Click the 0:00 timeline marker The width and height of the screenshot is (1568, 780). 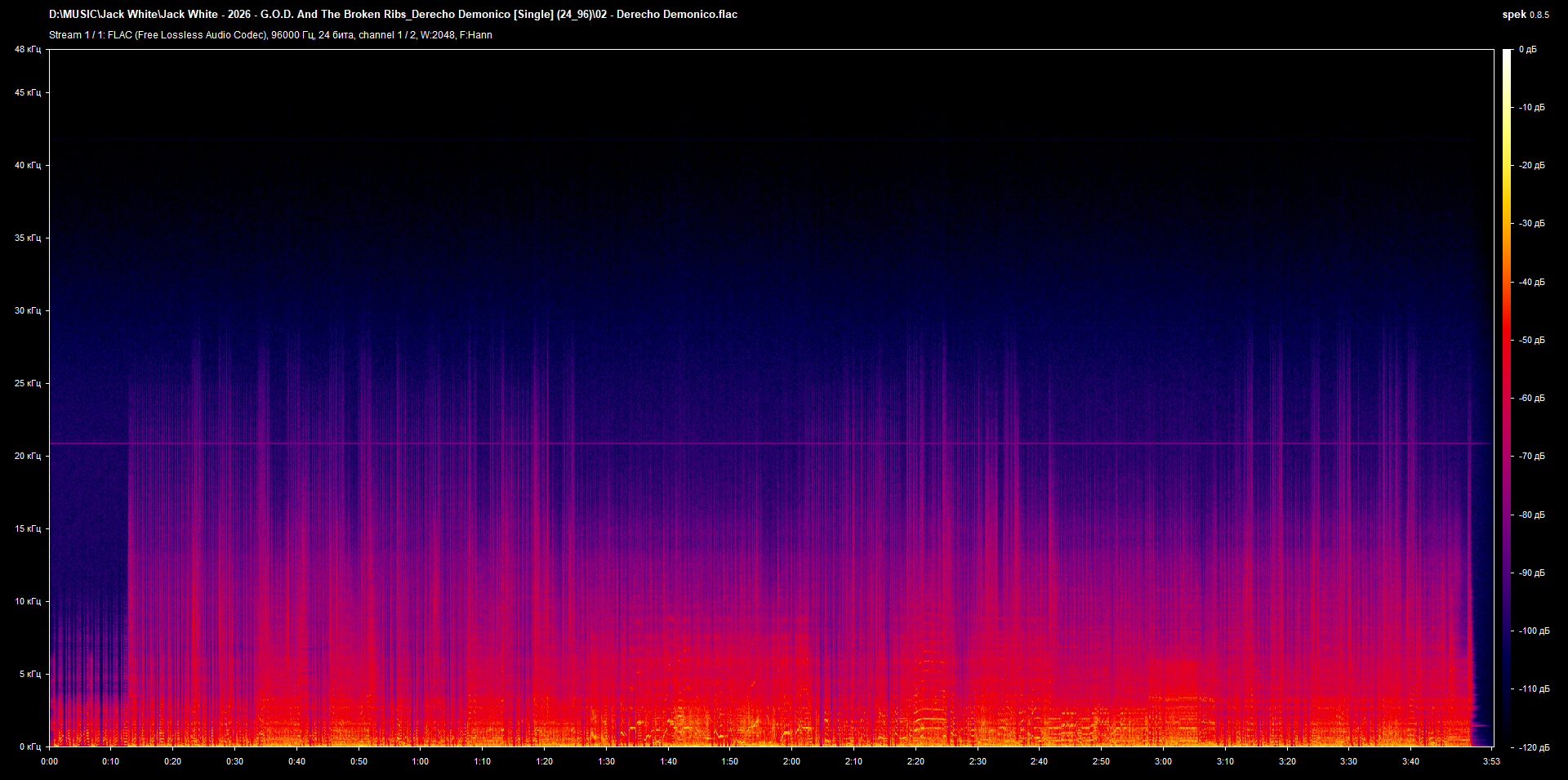pyautogui.click(x=49, y=760)
